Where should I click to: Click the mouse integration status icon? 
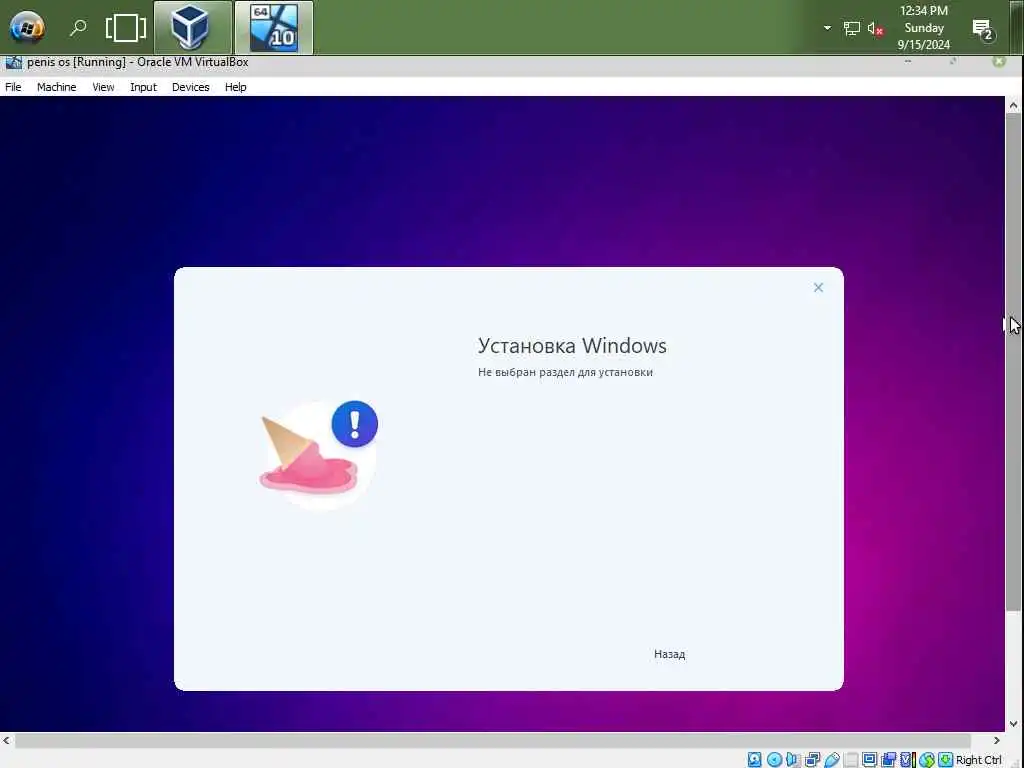927,760
